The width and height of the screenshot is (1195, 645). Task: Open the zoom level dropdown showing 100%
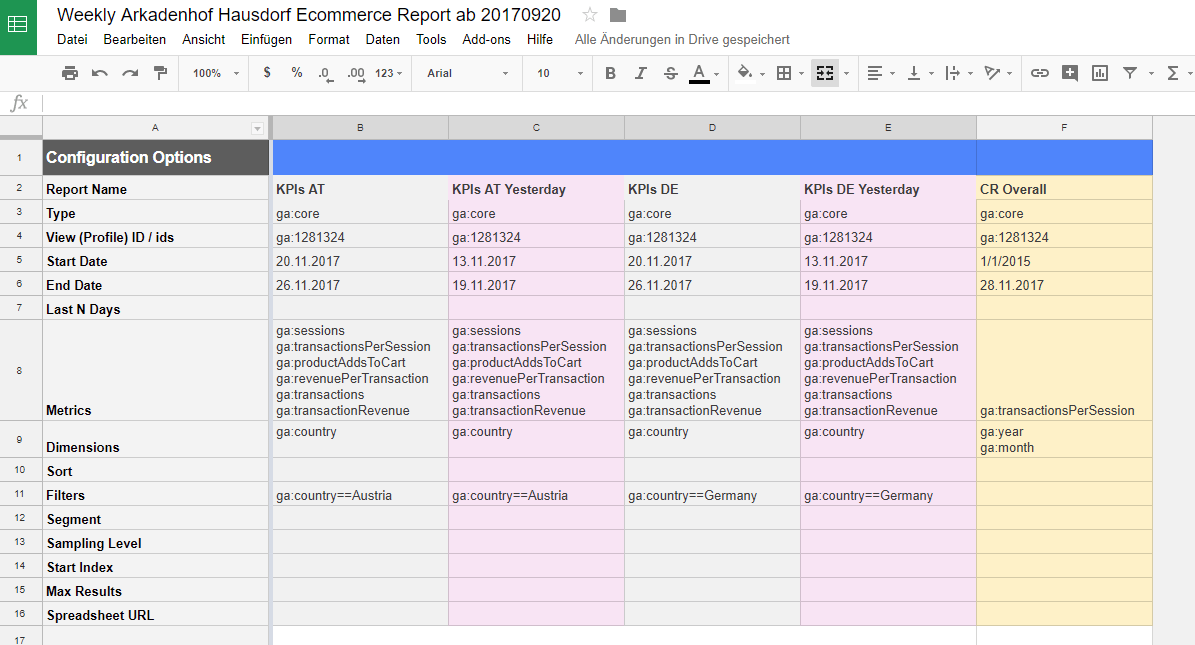click(x=213, y=73)
